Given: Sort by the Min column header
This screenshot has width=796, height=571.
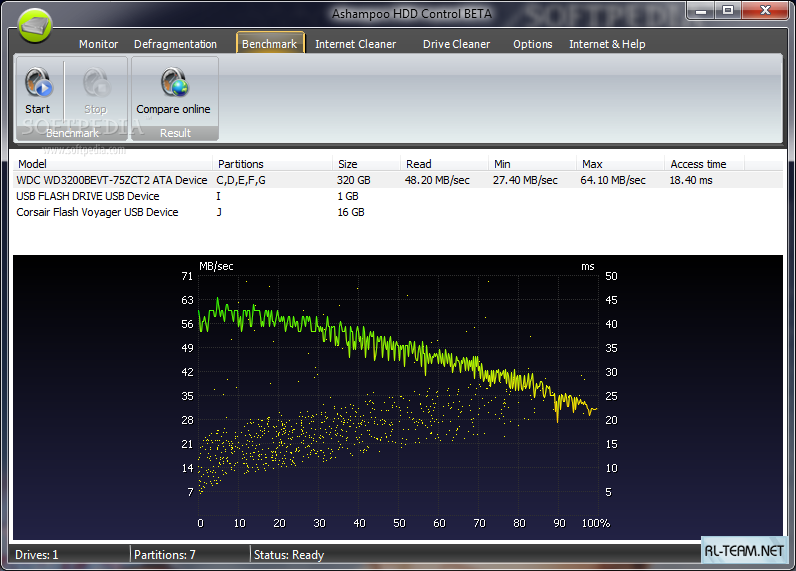Looking at the screenshot, I should (x=533, y=164).
